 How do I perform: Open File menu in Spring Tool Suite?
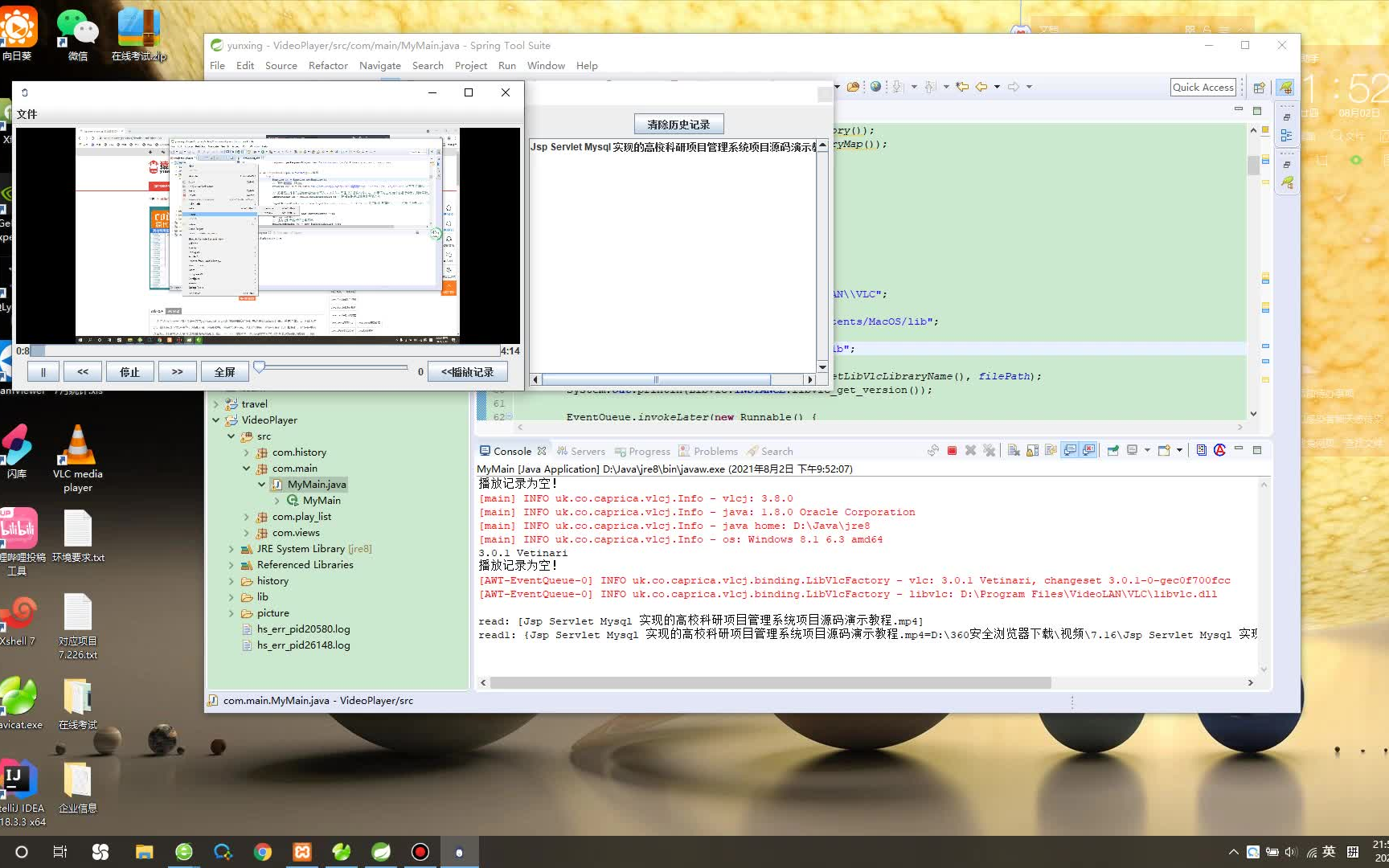point(217,65)
